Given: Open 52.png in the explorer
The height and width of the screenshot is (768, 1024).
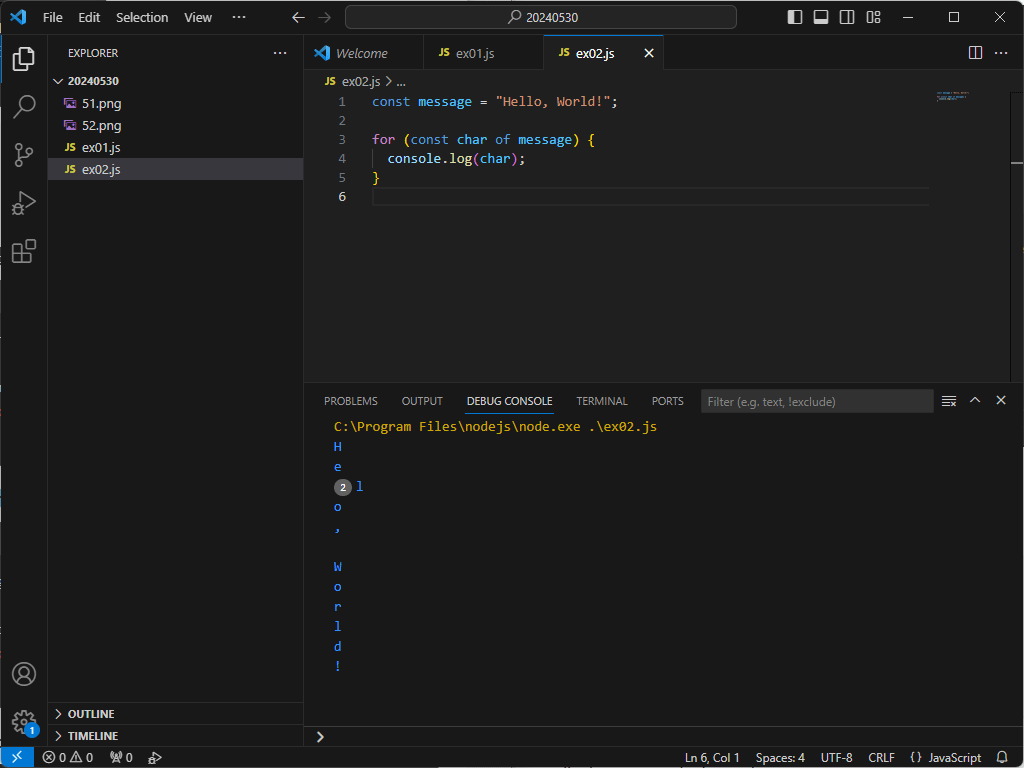Looking at the screenshot, I should (x=175, y=125).
